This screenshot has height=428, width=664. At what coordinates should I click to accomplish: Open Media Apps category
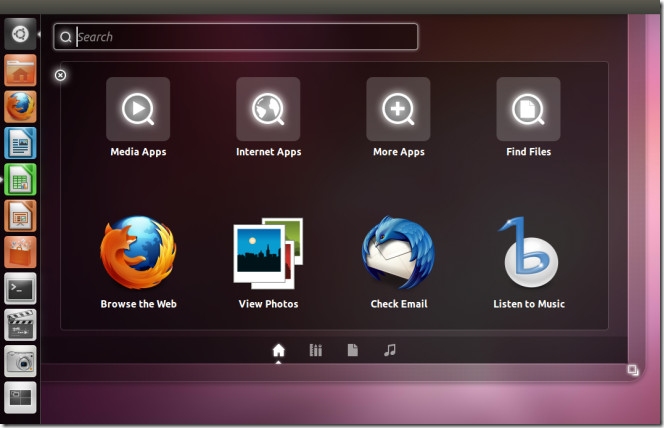(x=138, y=109)
